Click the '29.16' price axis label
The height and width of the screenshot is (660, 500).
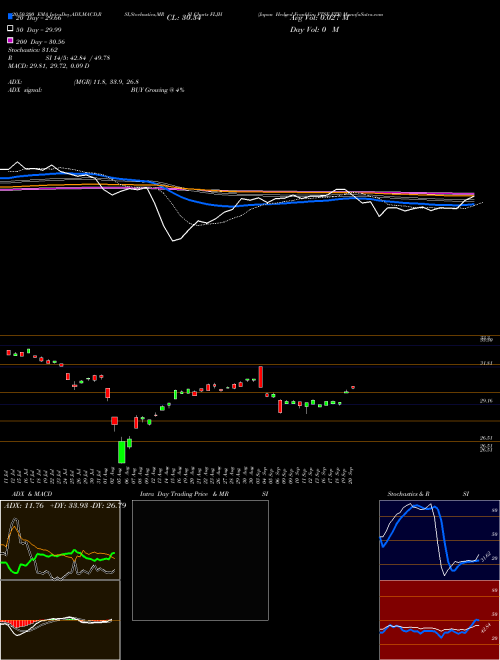(486, 401)
